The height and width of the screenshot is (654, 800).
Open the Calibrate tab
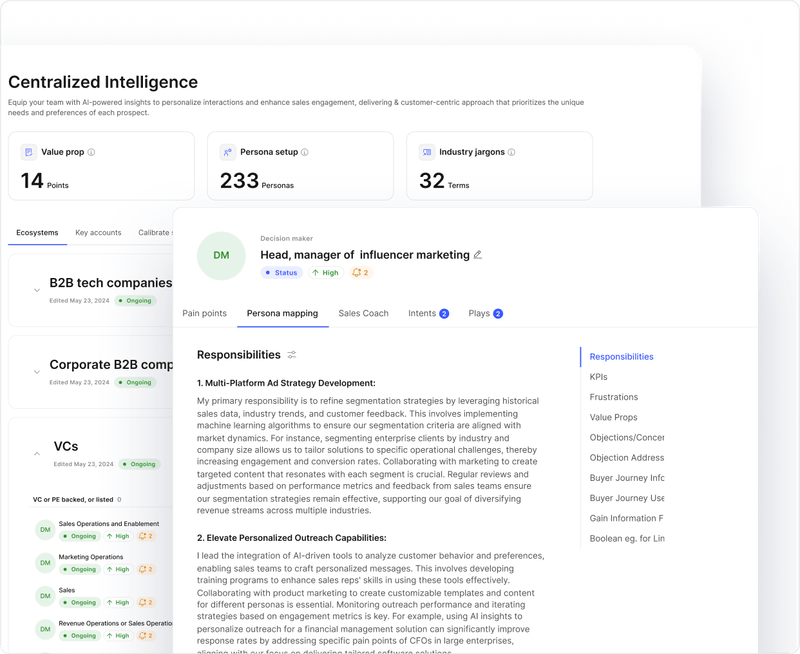(155, 233)
